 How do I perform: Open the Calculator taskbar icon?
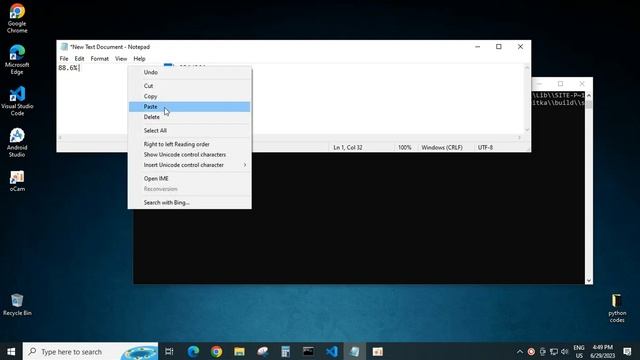click(285, 351)
